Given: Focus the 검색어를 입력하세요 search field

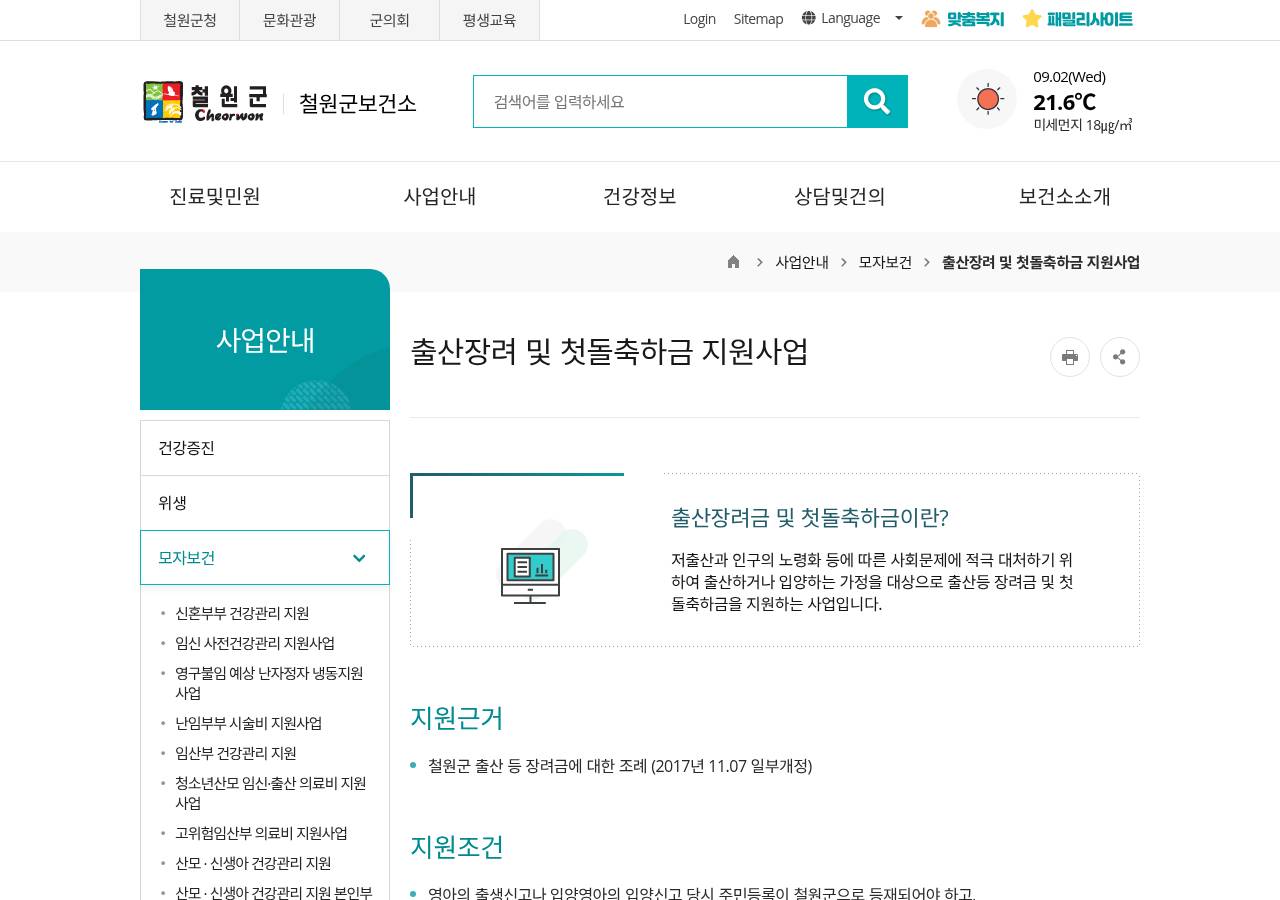Looking at the screenshot, I should click(660, 101).
